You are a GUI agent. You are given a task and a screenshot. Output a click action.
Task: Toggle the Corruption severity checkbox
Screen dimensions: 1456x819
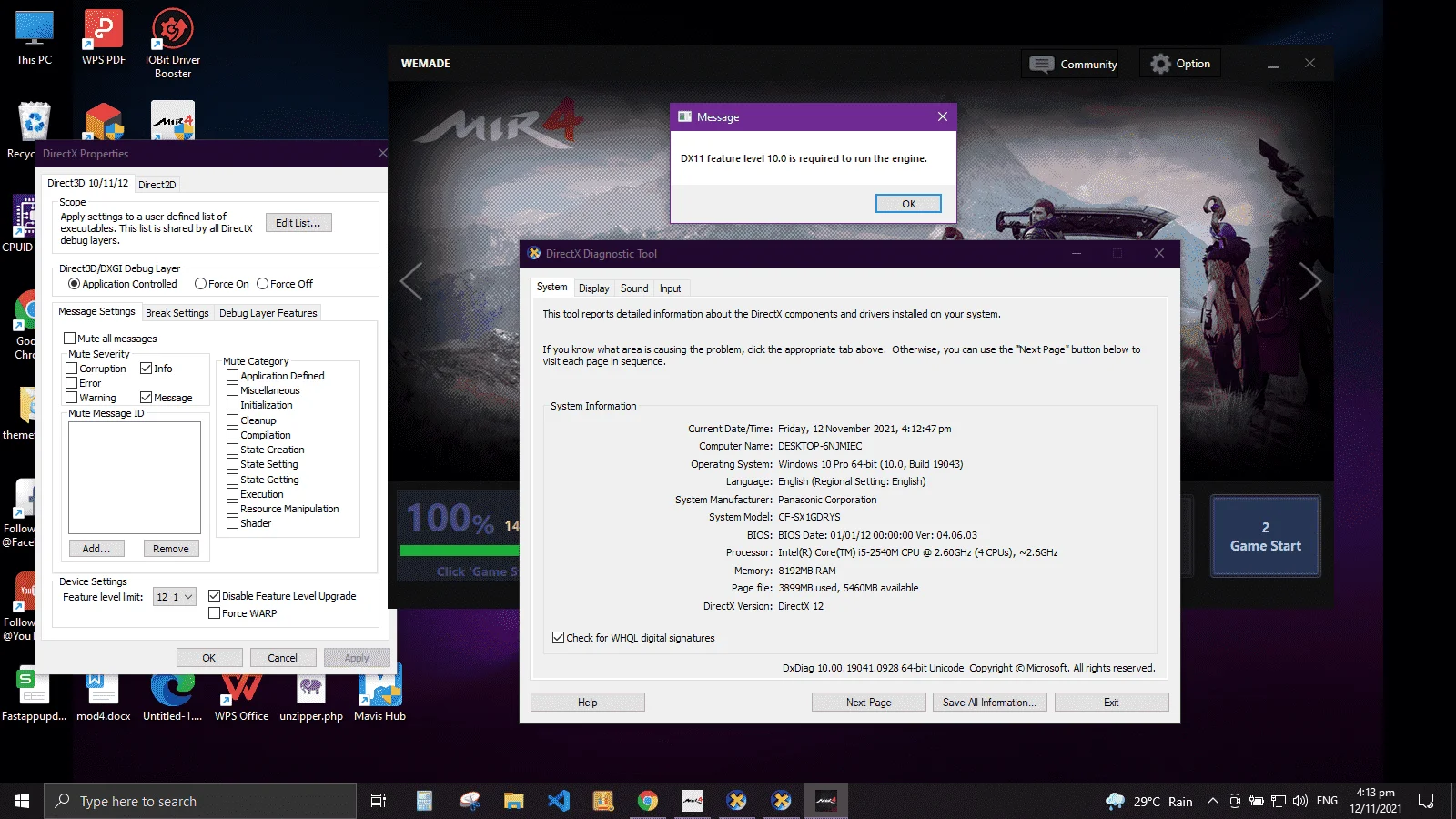72,369
